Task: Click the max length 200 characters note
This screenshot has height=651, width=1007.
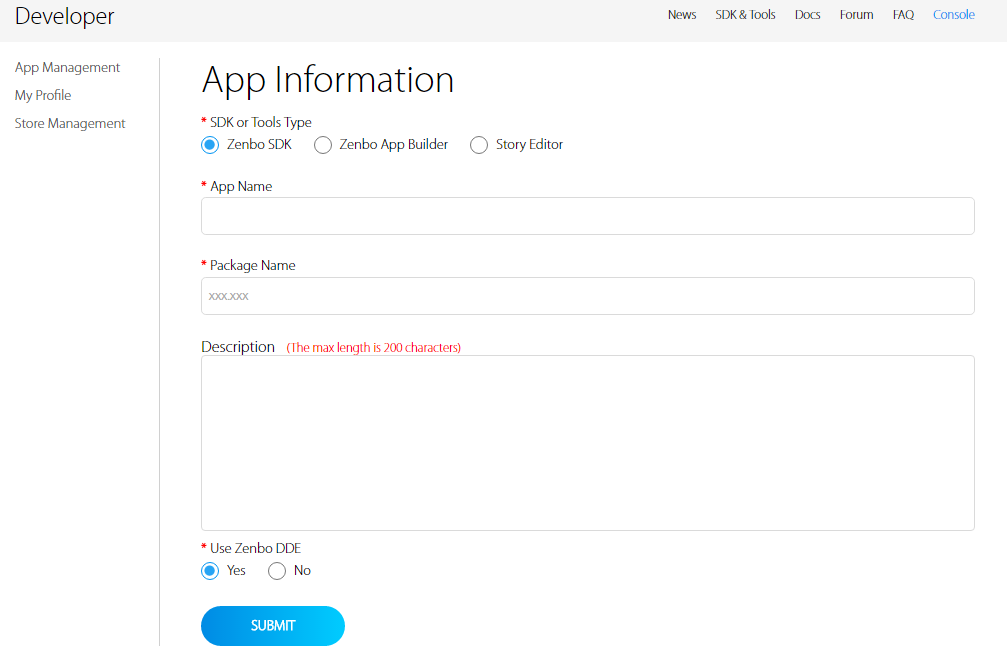Action: coord(374,347)
